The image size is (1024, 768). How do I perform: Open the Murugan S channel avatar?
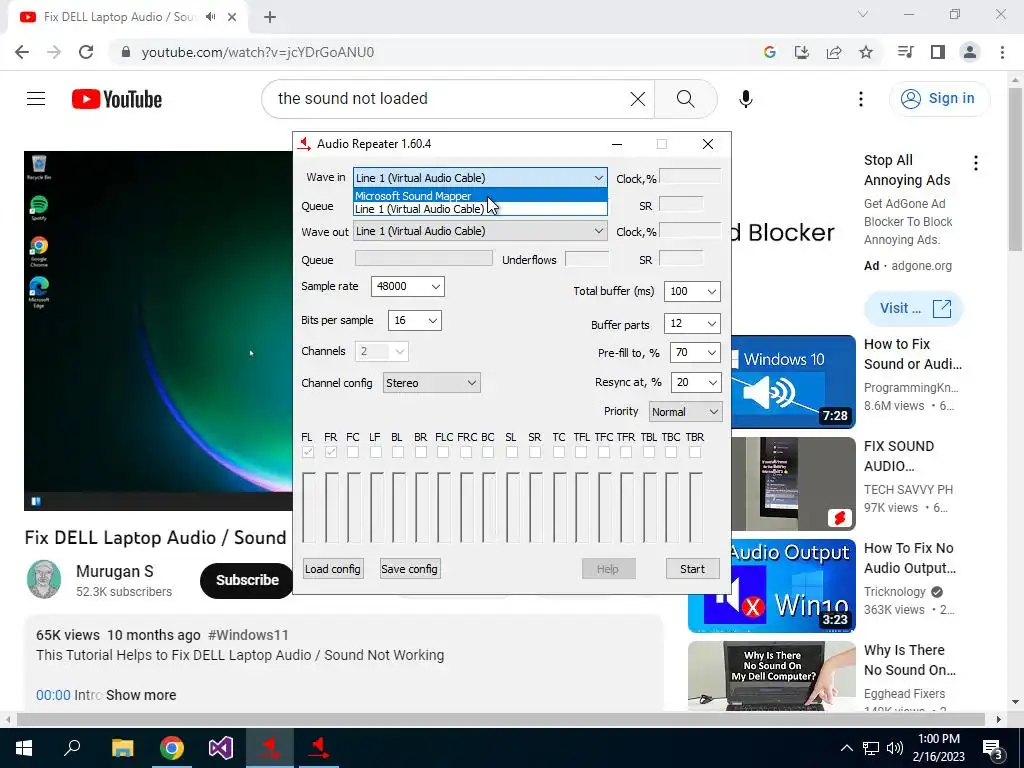click(x=44, y=579)
